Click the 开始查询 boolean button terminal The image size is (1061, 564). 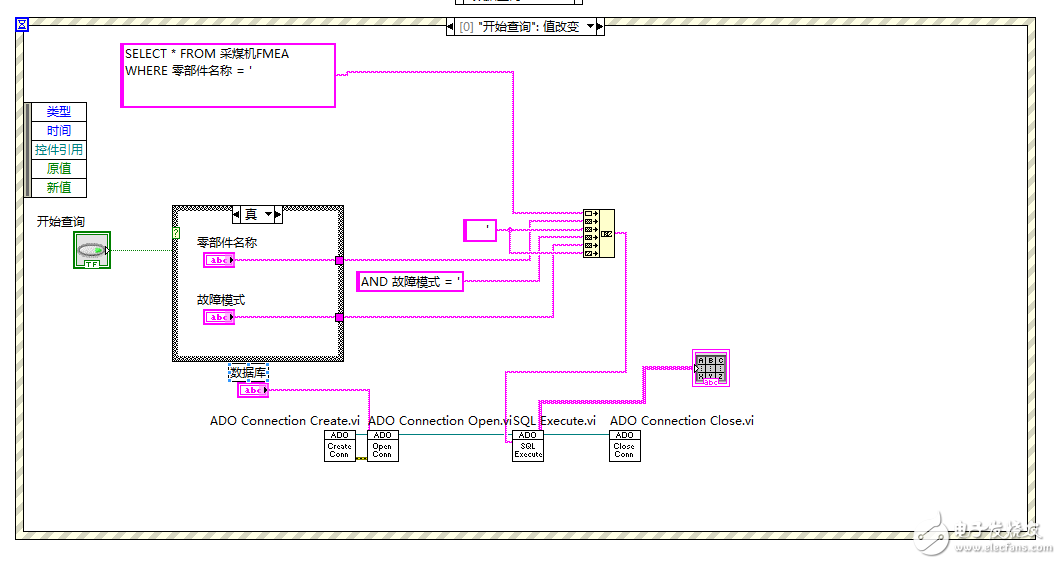click(x=92, y=250)
